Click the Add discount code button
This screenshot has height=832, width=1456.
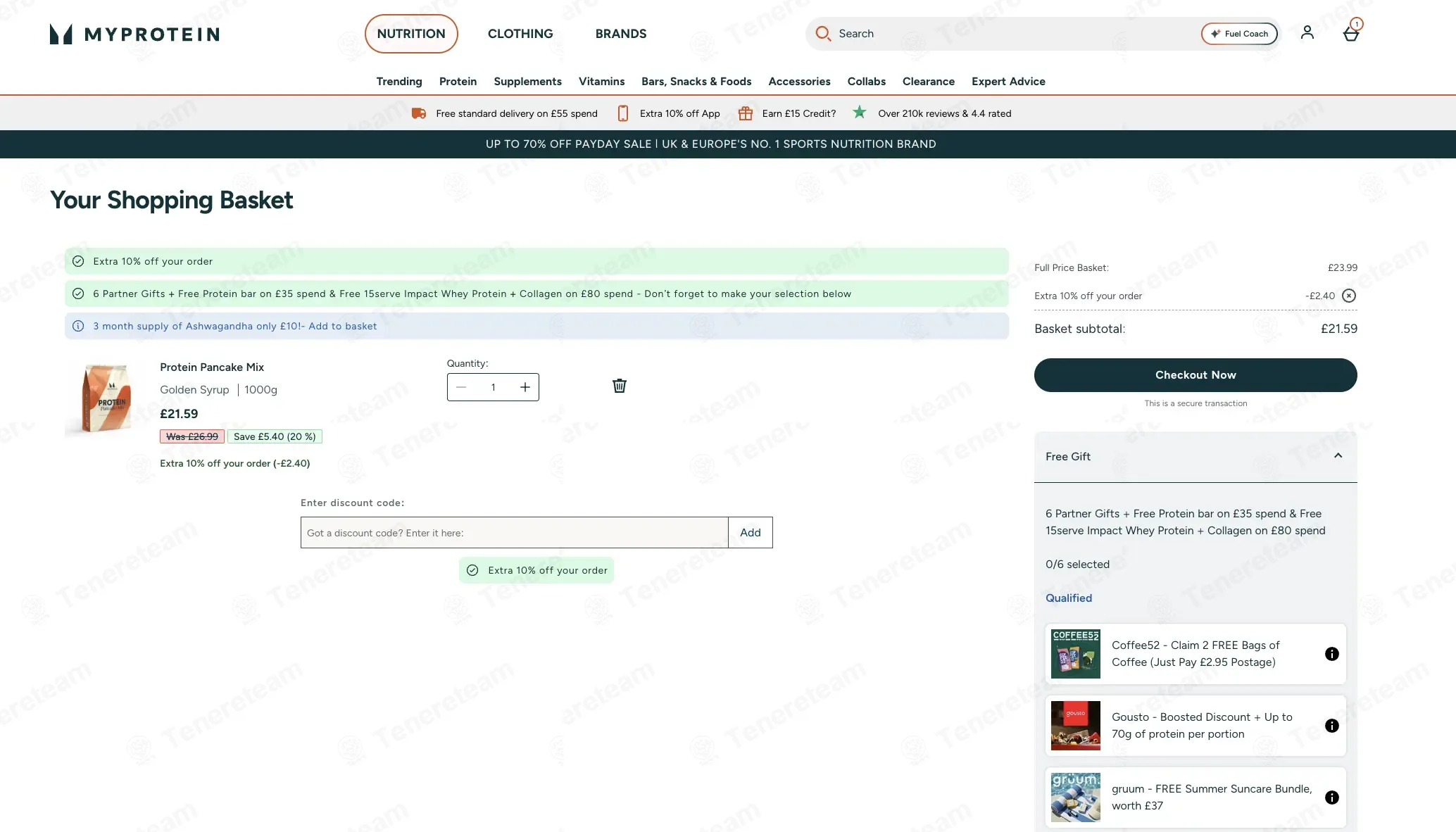pos(750,533)
